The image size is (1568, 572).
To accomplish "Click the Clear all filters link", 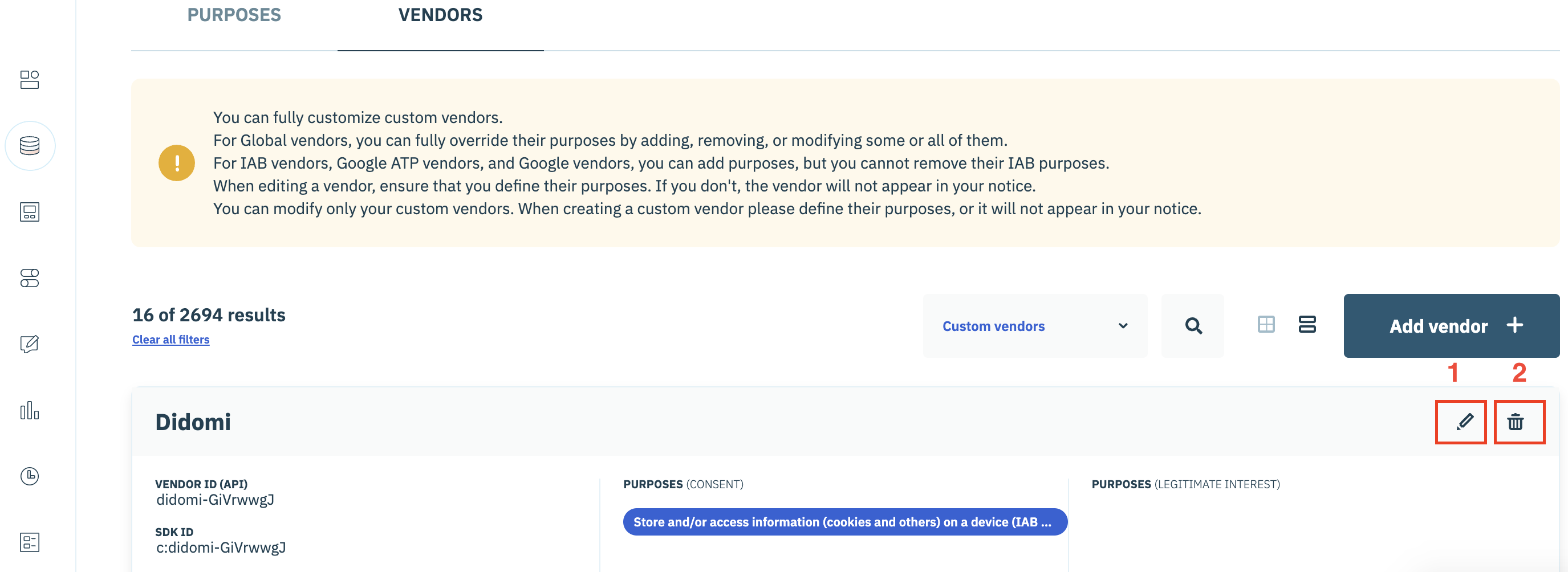I will point(170,340).
